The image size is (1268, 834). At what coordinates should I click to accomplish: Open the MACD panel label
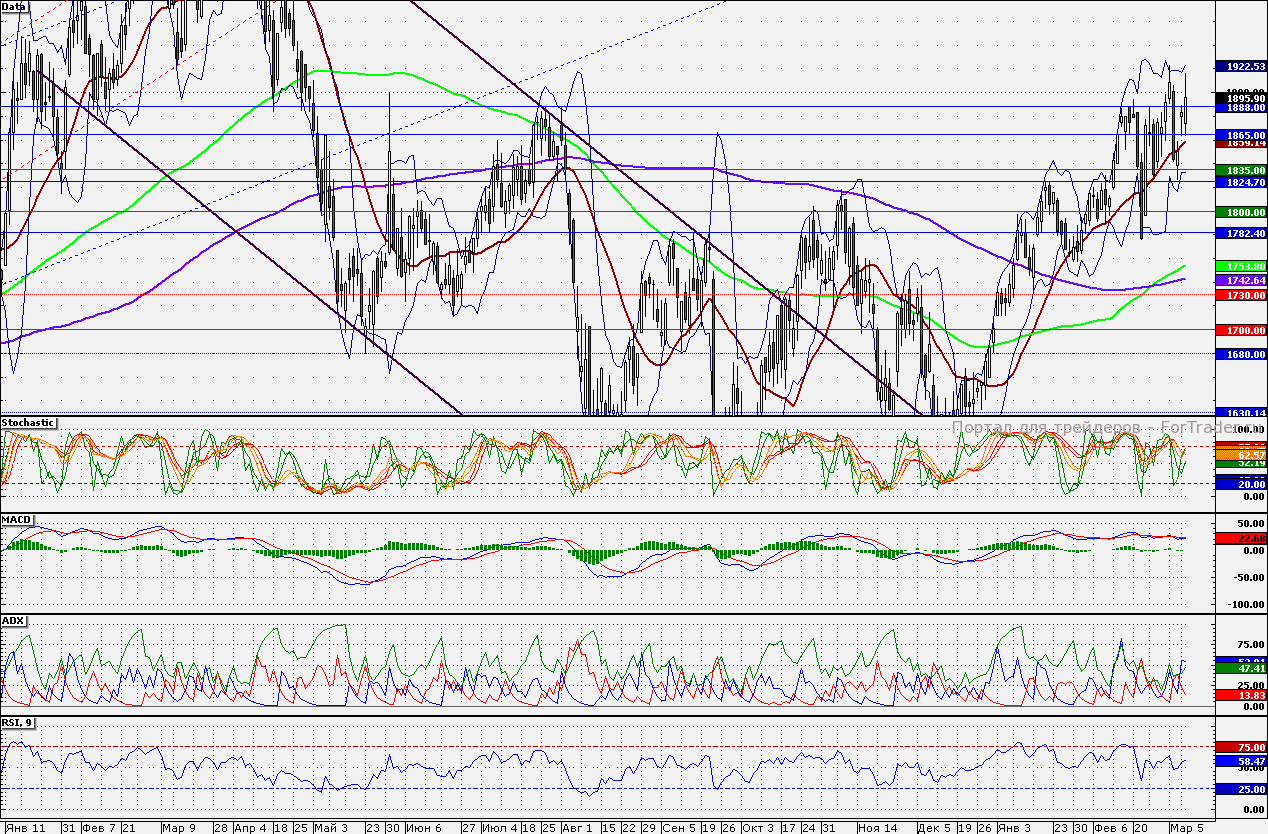coord(17,520)
